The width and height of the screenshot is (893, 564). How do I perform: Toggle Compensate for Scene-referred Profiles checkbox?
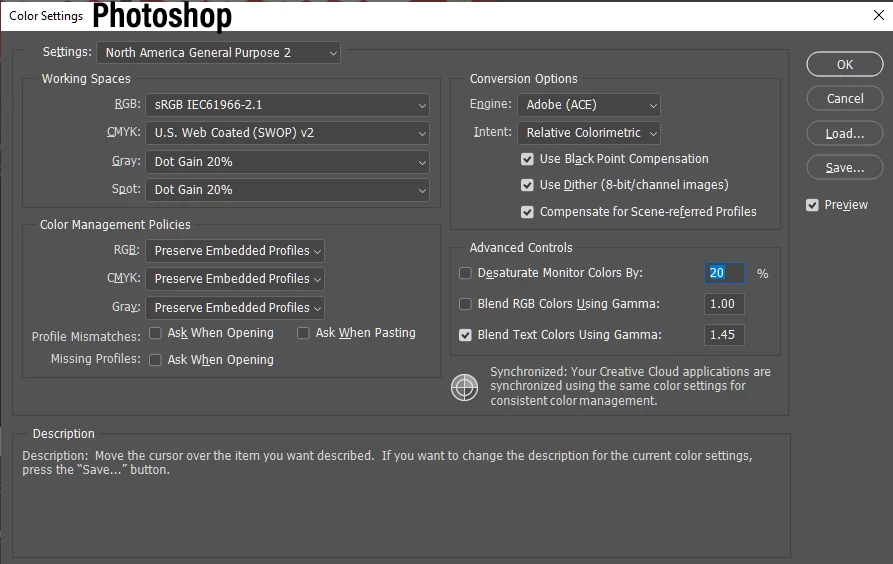(x=527, y=212)
